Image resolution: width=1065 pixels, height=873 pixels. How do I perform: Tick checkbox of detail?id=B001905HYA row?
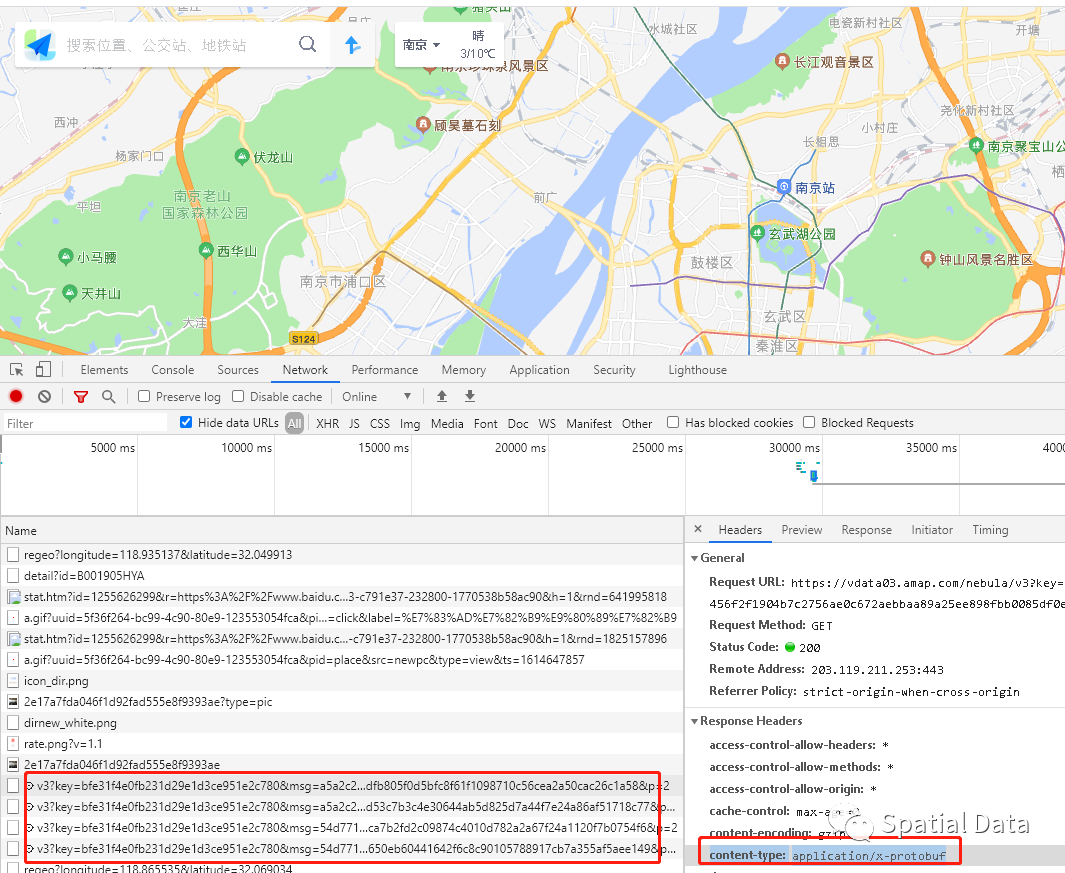tap(13, 575)
